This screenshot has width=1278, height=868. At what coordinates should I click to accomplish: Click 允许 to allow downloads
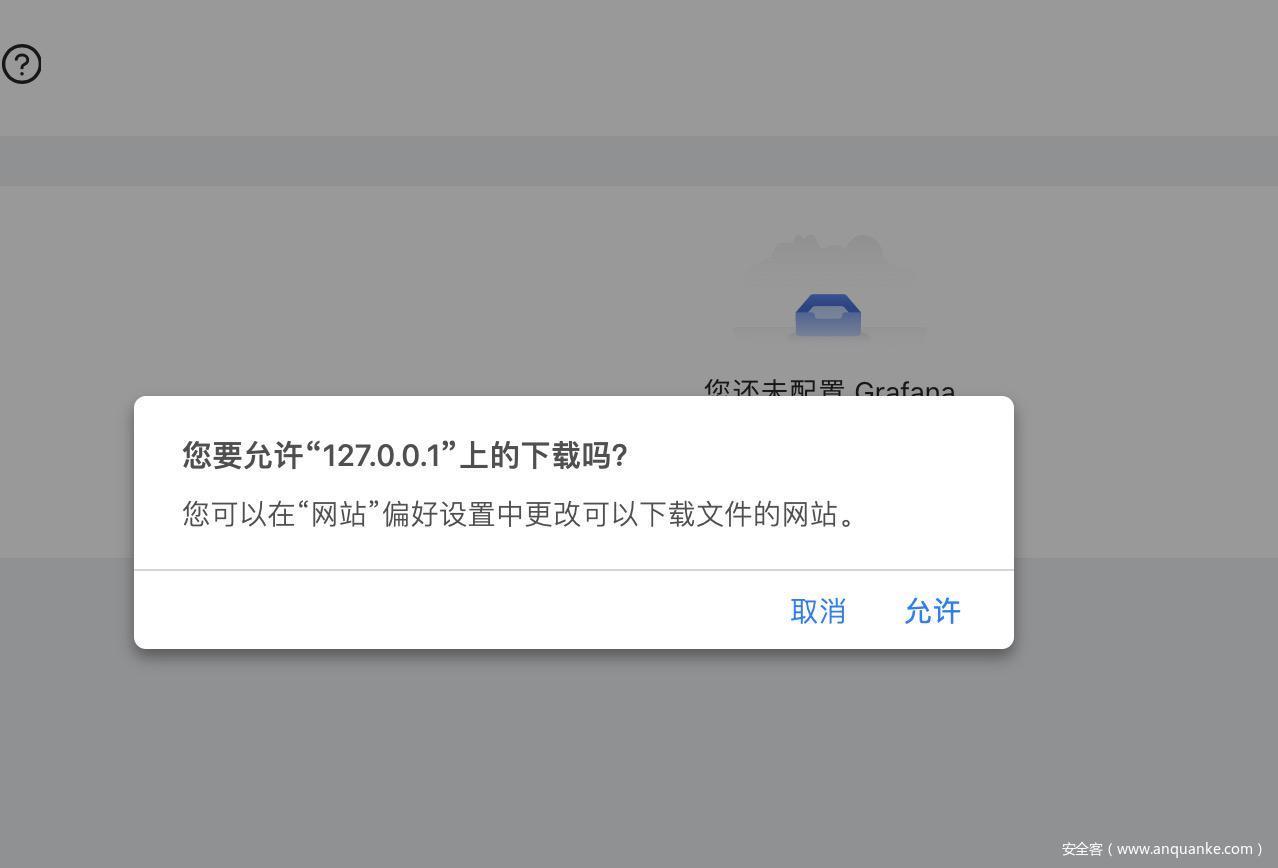point(932,610)
